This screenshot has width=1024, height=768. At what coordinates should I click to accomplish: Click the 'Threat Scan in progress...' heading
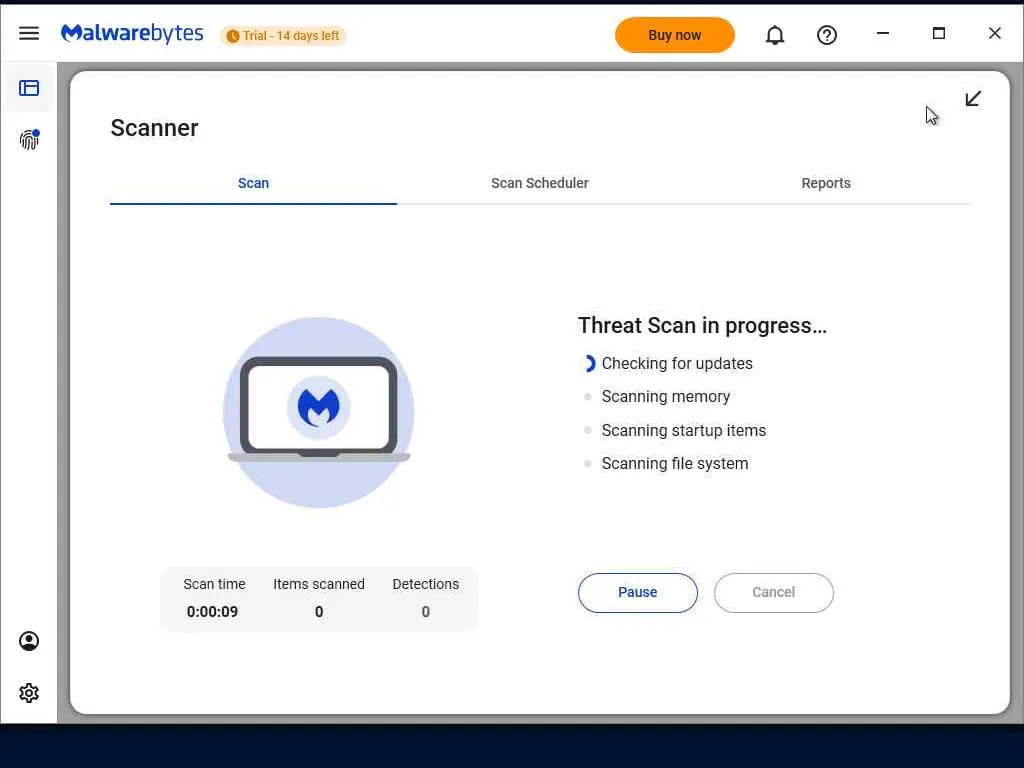[x=702, y=325]
